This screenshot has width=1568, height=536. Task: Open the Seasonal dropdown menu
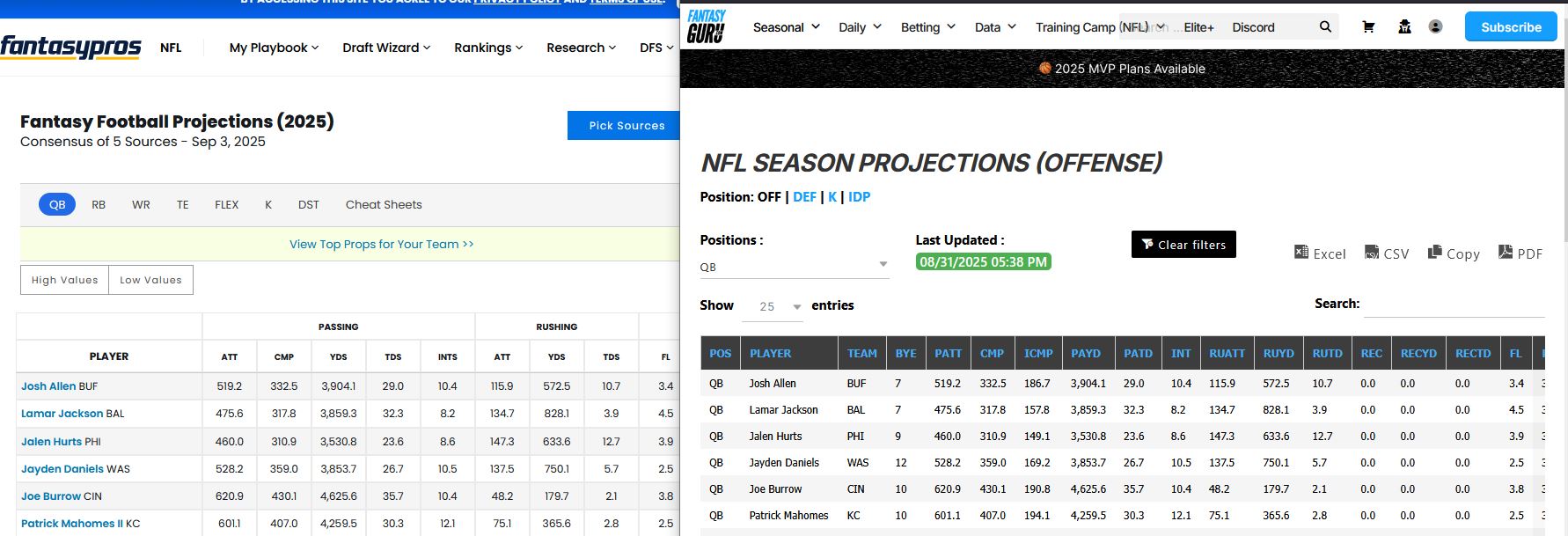tap(787, 27)
